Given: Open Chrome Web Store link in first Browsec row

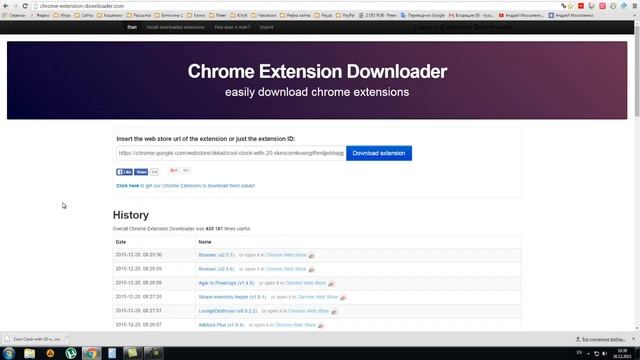Looking at the screenshot, I should point(286,255).
